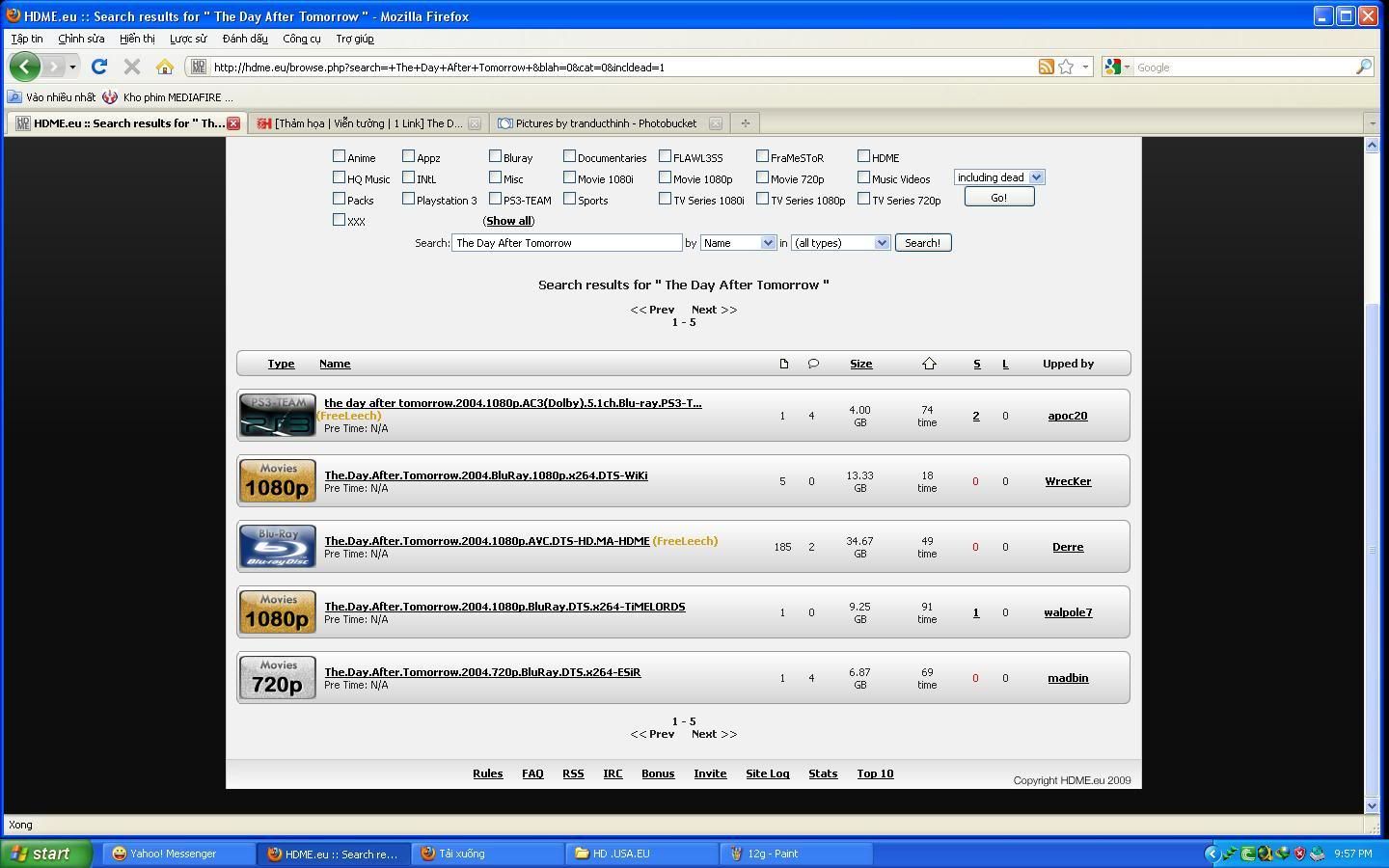
Task: Open back button history dropdown arrow
Action: 72,67
